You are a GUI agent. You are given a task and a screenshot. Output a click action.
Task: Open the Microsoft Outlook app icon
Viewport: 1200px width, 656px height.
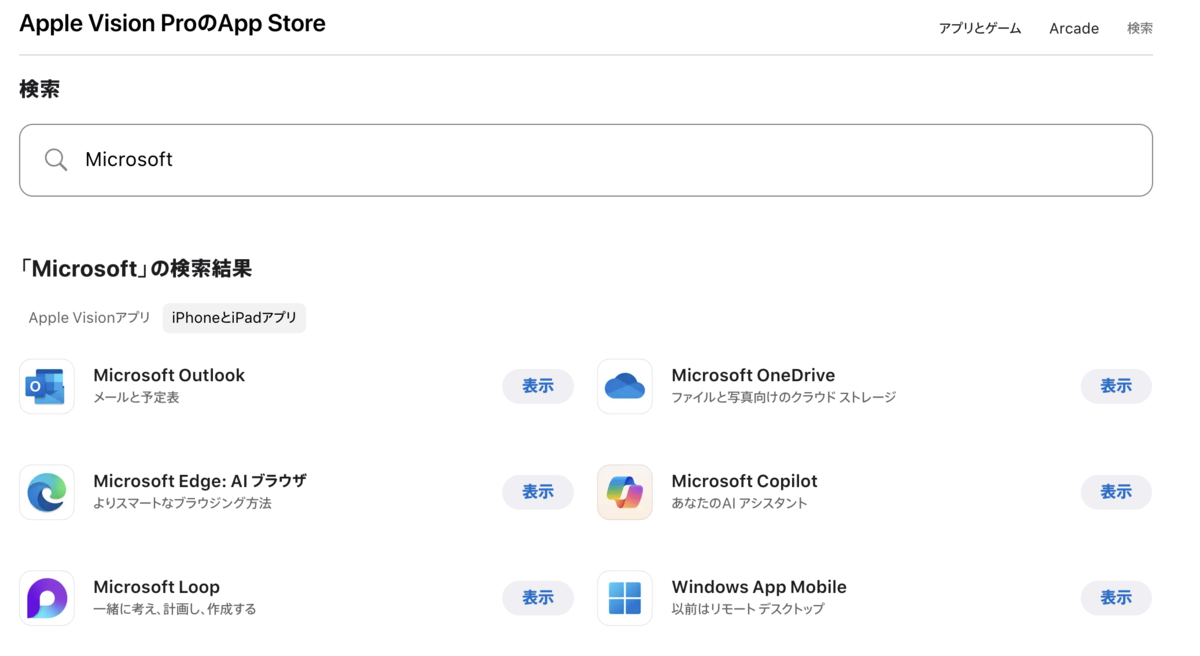click(x=47, y=386)
